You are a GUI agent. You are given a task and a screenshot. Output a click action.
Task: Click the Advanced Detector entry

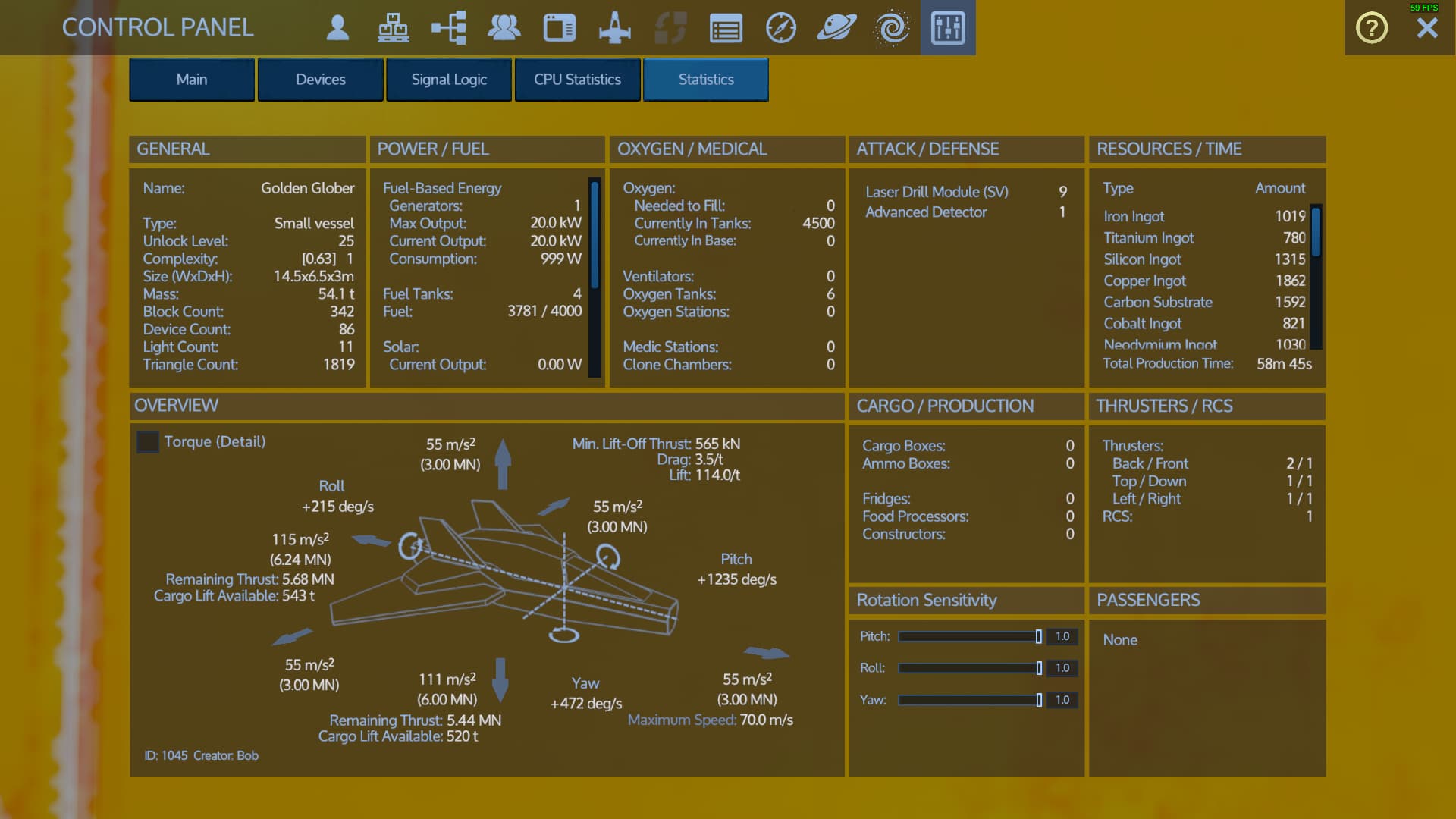pyautogui.click(x=966, y=212)
